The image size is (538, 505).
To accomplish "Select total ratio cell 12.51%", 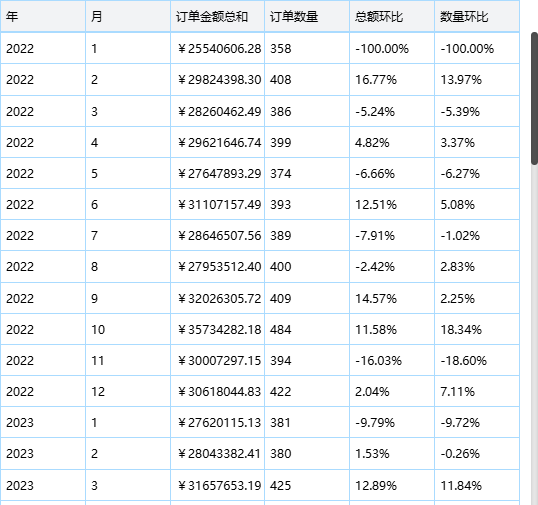I will (392, 204).
